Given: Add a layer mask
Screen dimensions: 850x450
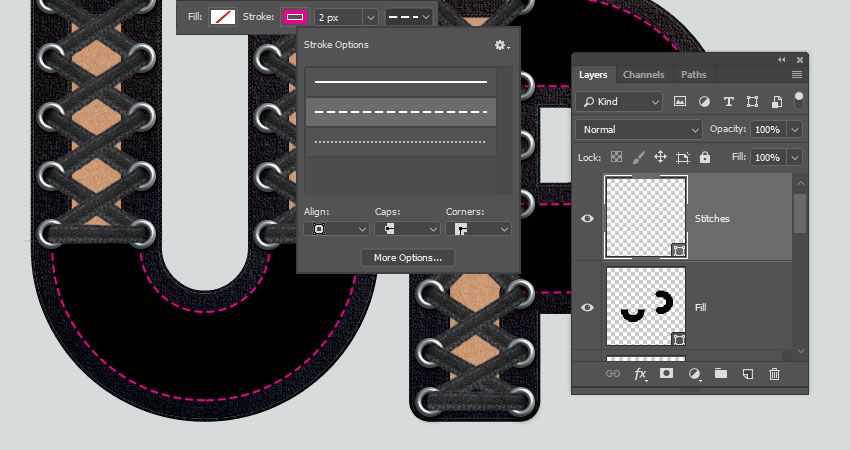Looking at the screenshot, I should [x=666, y=374].
